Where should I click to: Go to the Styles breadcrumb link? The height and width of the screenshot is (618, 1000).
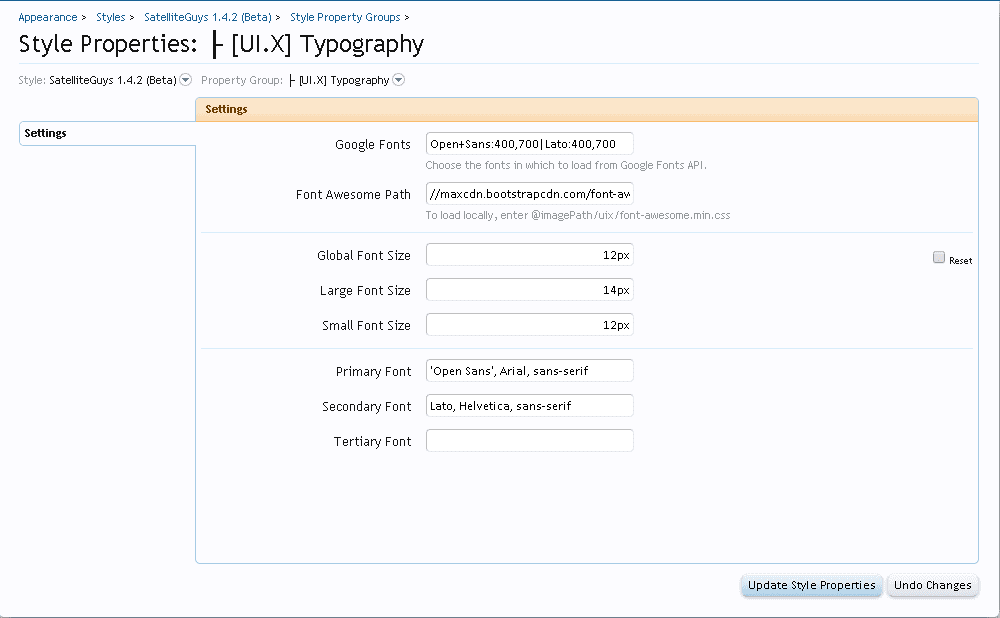tap(110, 17)
